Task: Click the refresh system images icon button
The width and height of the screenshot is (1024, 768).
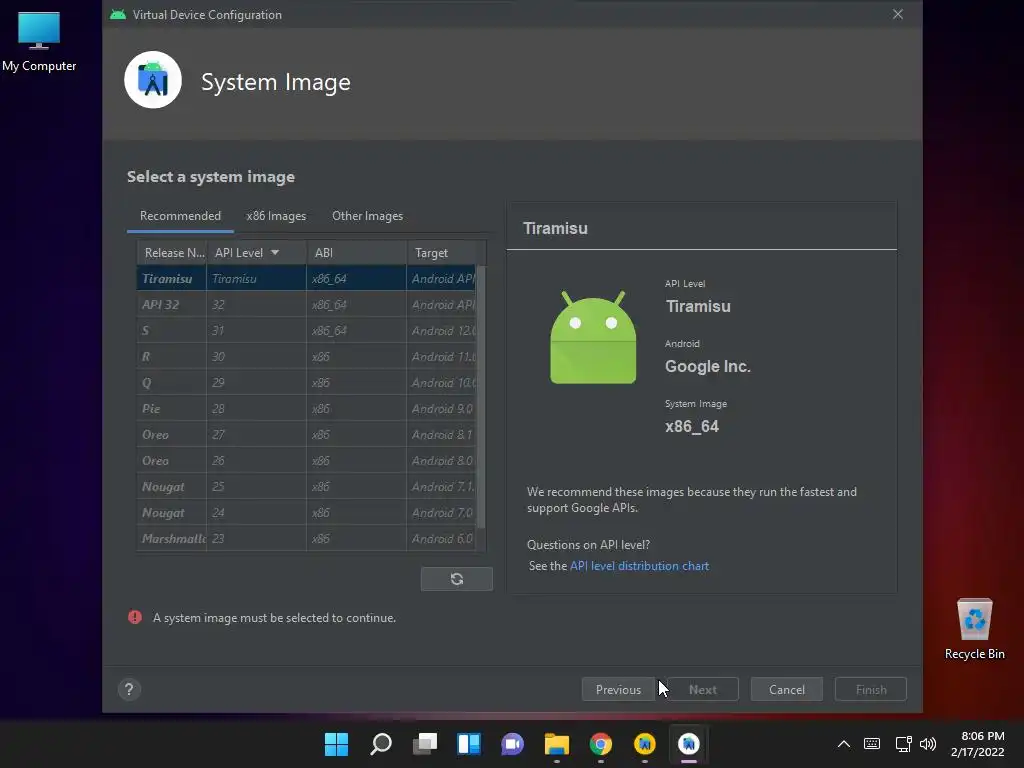Action: pyautogui.click(x=456, y=579)
